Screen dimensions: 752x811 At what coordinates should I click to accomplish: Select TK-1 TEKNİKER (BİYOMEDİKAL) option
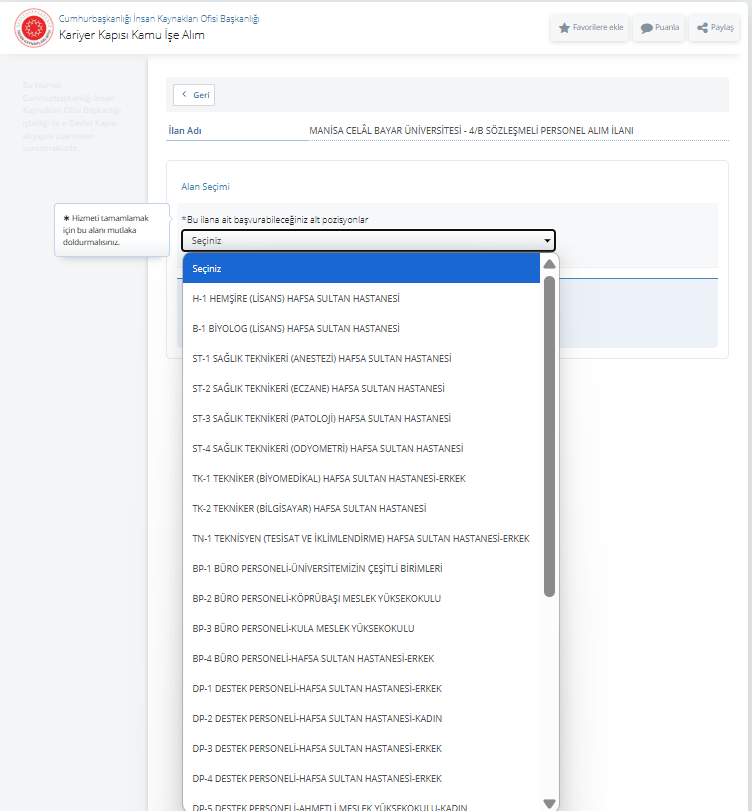tap(361, 478)
